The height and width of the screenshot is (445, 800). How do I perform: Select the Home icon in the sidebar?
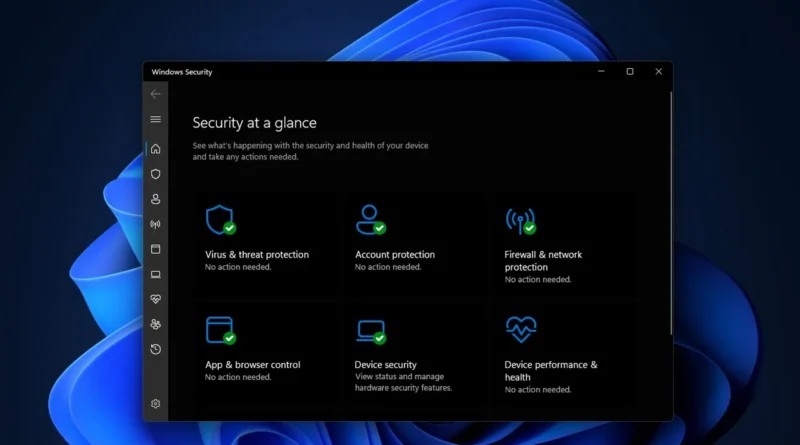156,149
